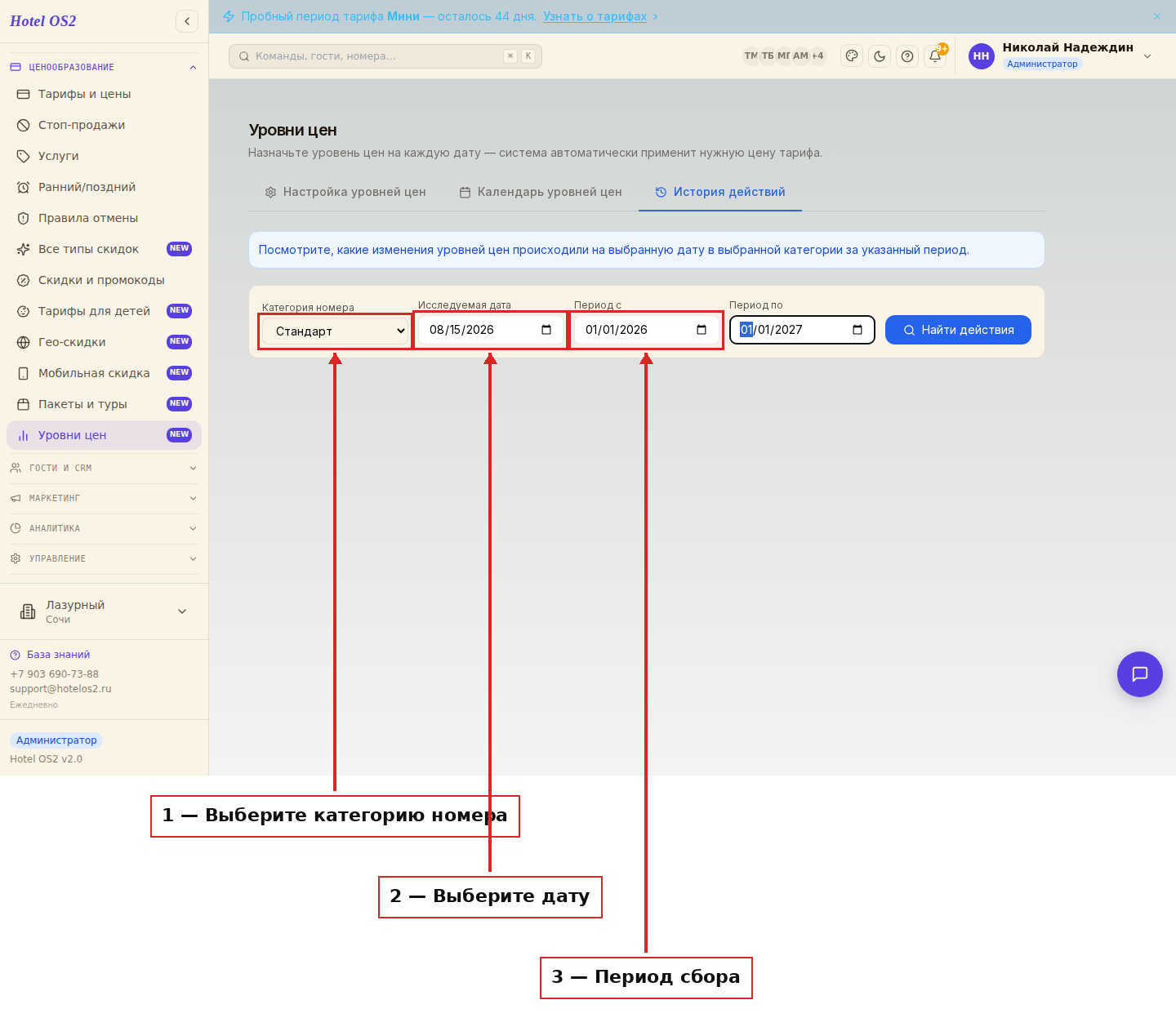Open calendar picker for Исследуемая дата
1176x1018 pixels.
546,330
